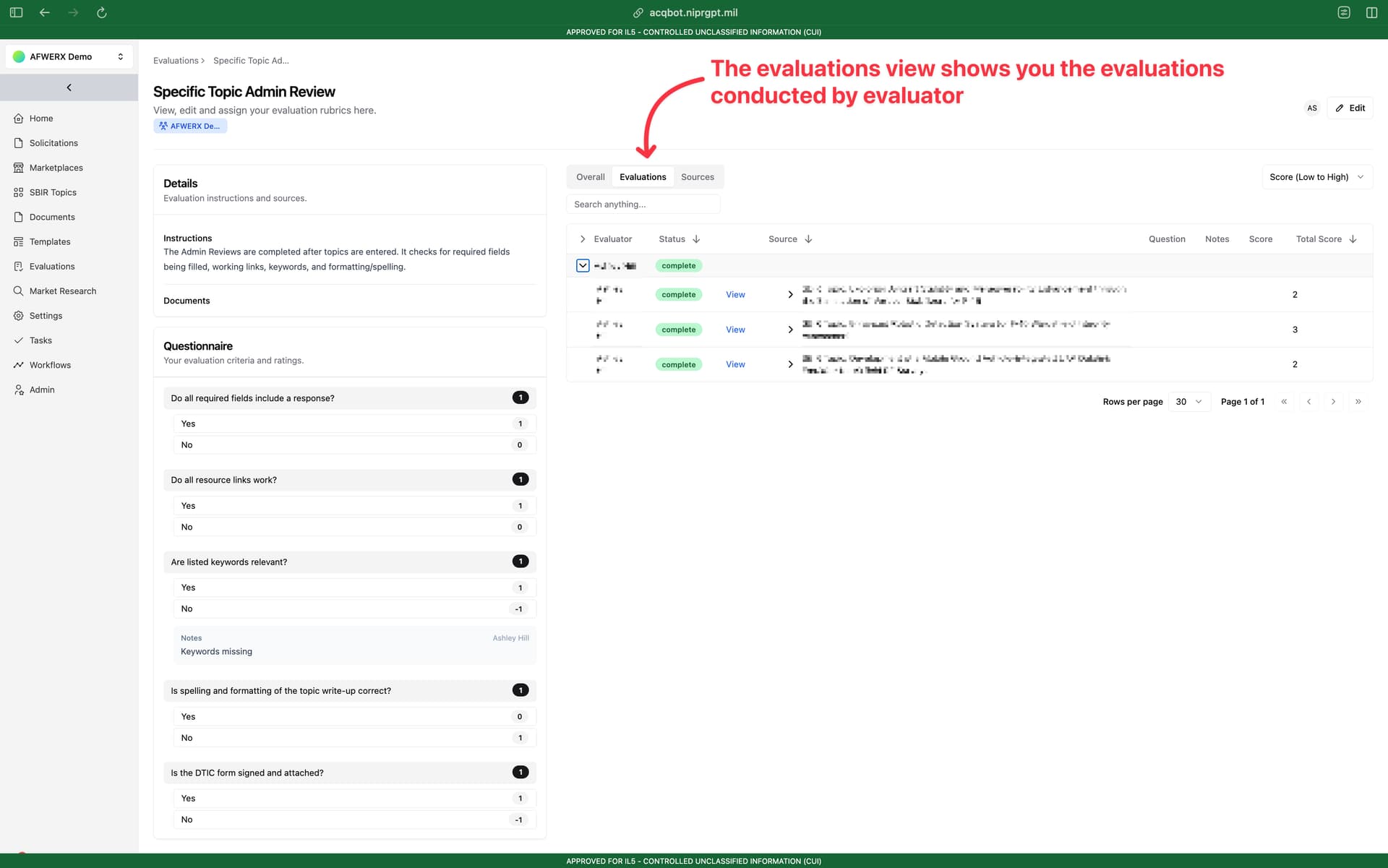The image size is (1388, 868).
Task: Select Yes under resource links question
Action: point(354,506)
